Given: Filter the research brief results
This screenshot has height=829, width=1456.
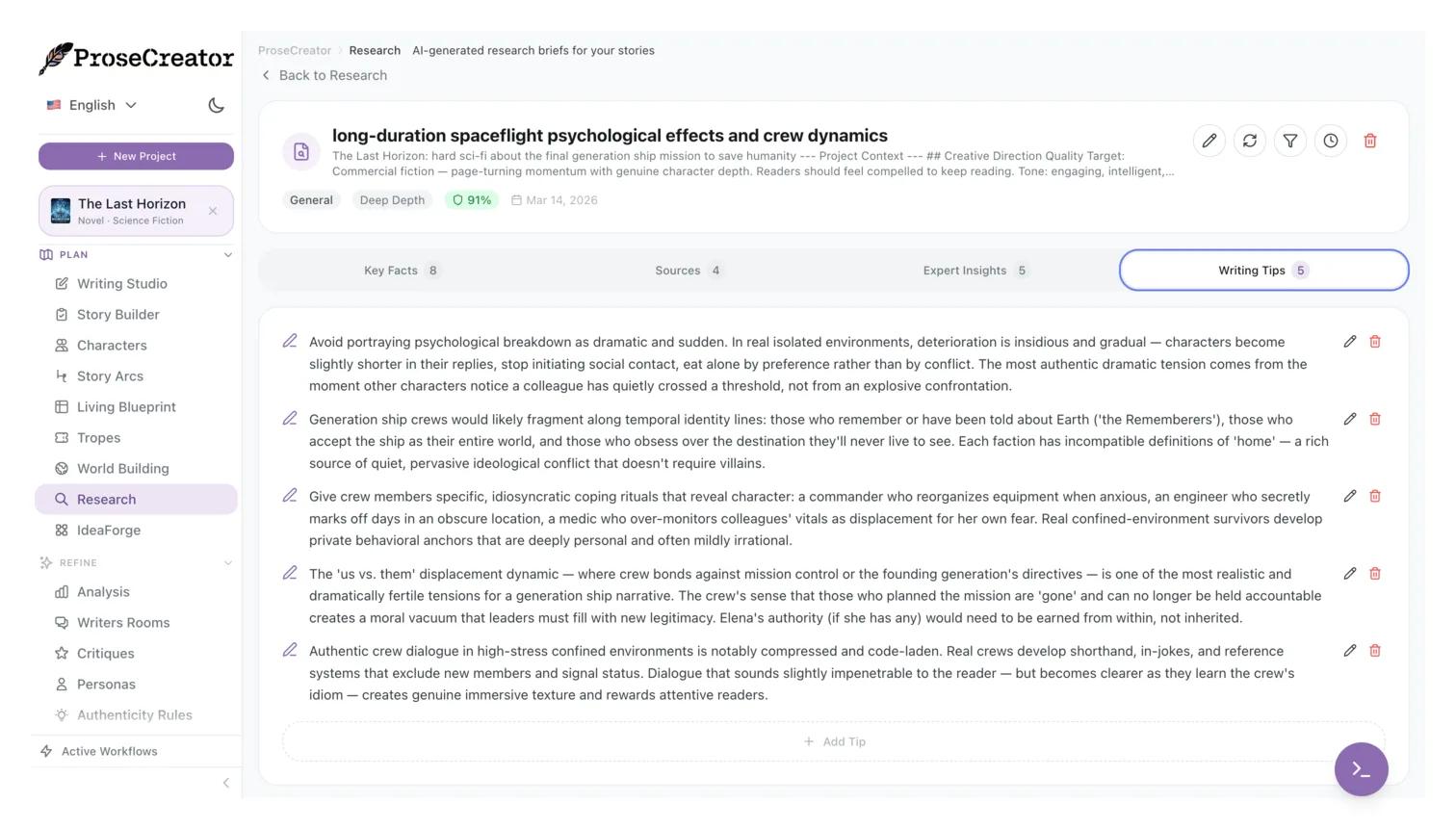Looking at the screenshot, I should [x=1289, y=141].
